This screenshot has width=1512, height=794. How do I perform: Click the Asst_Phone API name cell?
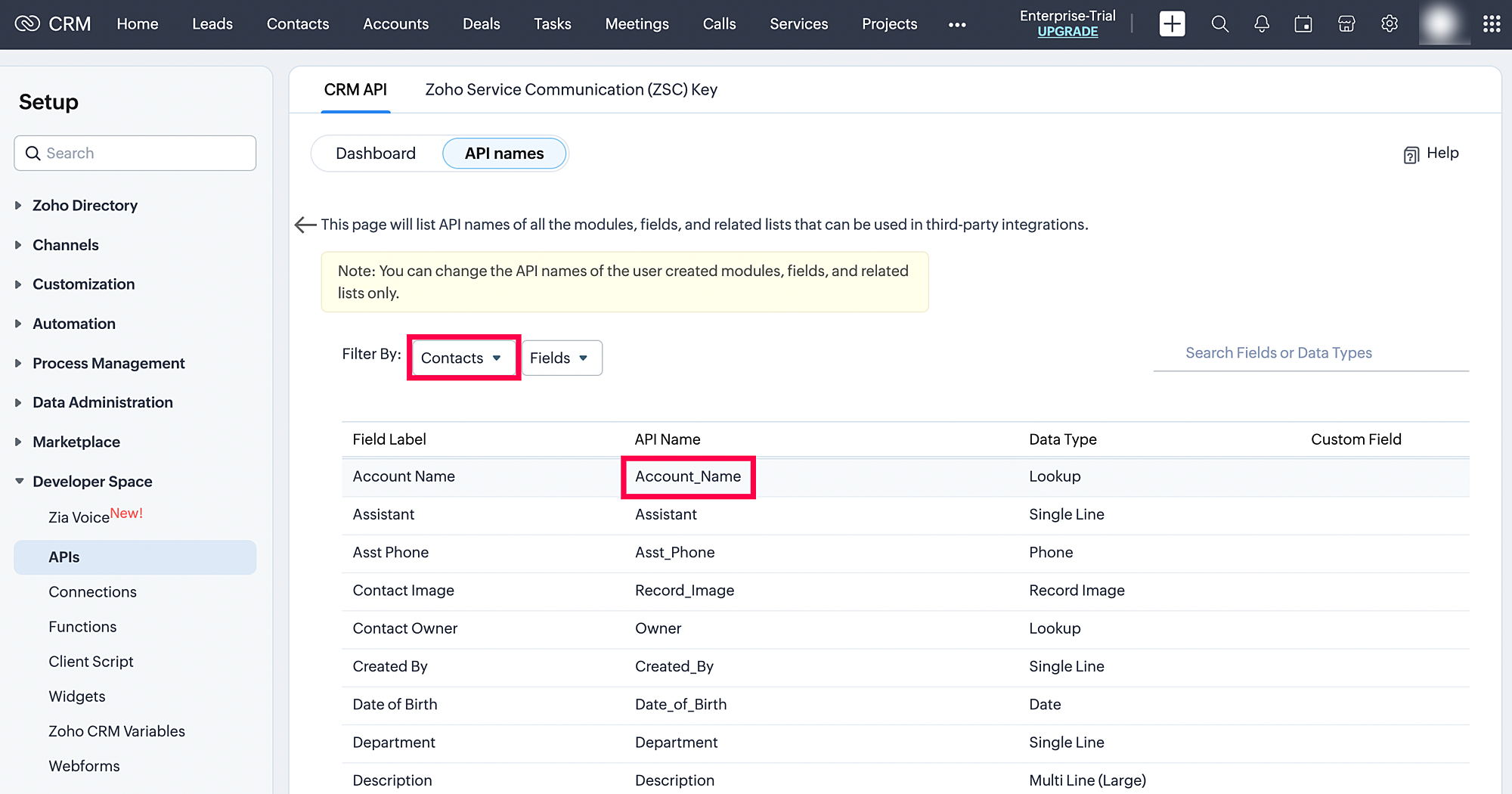(675, 553)
